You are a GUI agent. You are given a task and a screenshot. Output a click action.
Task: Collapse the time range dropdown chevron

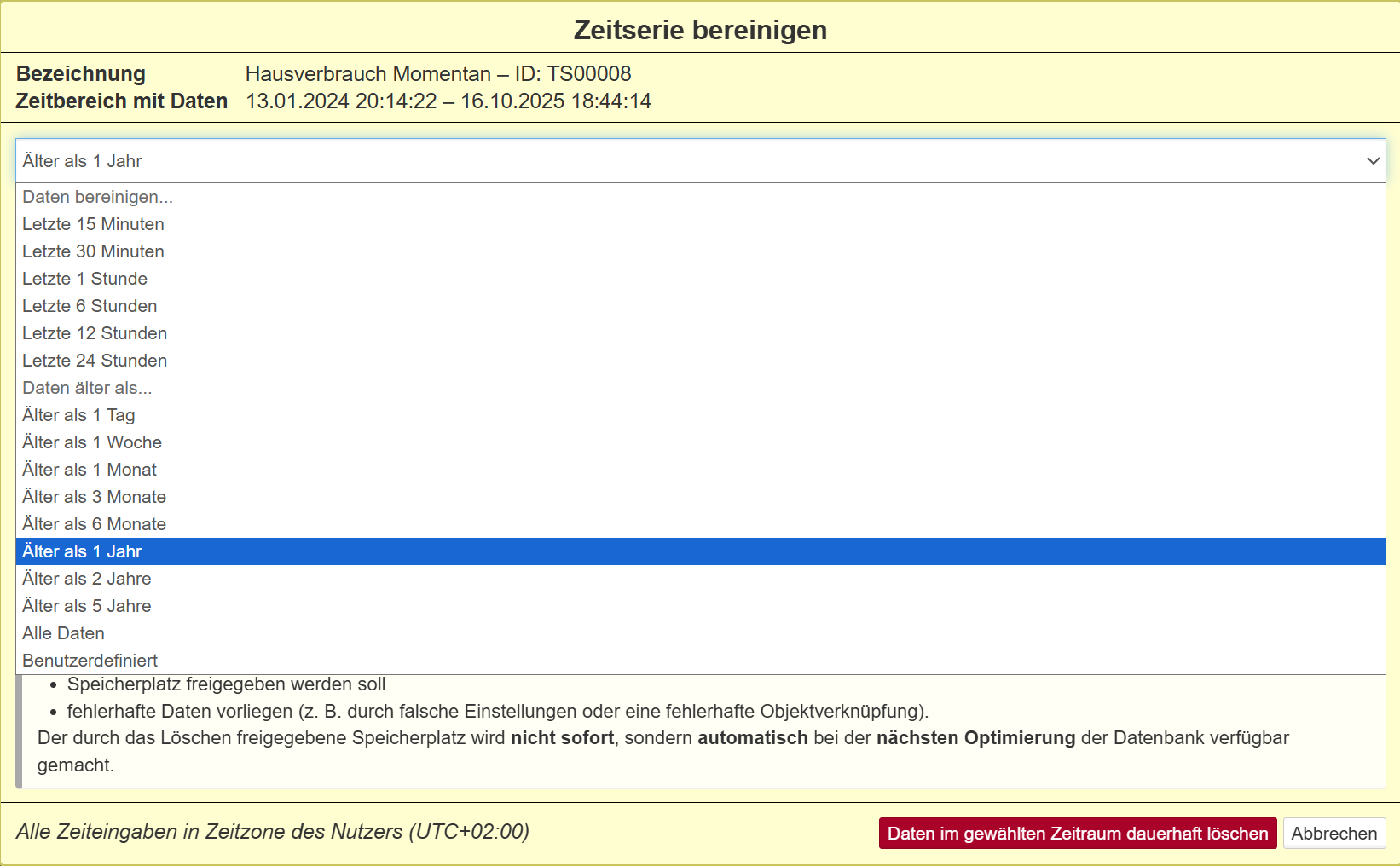click(x=1373, y=161)
